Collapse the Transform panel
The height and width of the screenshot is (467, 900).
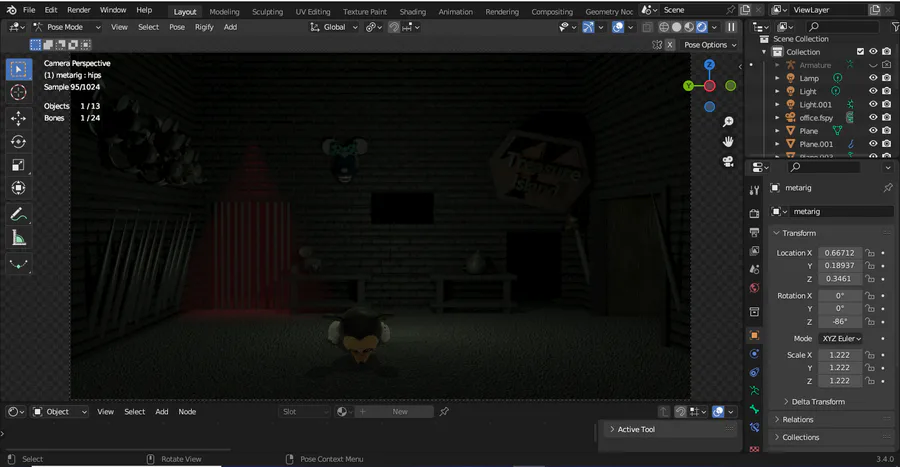pyautogui.click(x=798, y=233)
